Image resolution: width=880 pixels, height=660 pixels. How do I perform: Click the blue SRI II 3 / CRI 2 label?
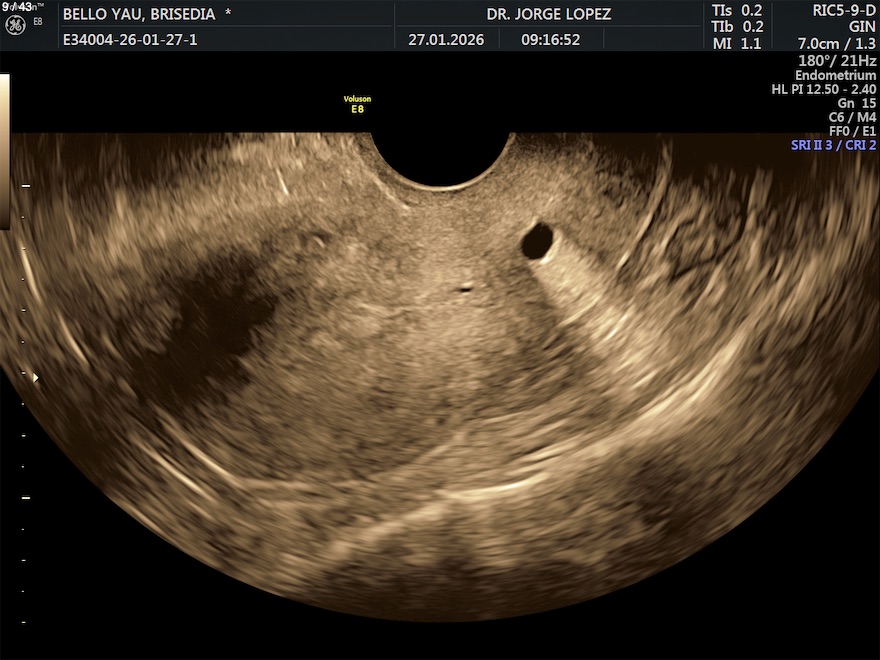[x=833, y=145]
